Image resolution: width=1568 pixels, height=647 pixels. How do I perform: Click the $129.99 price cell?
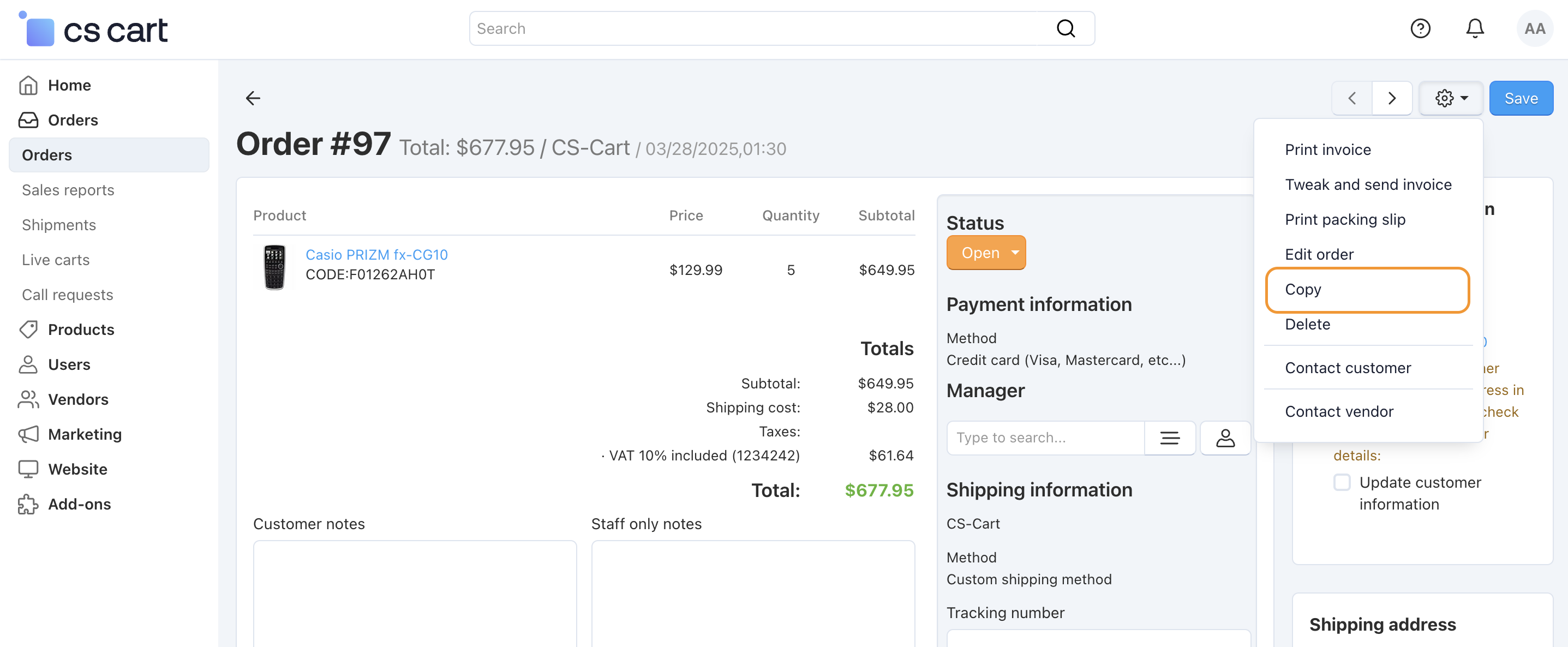[695, 269]
